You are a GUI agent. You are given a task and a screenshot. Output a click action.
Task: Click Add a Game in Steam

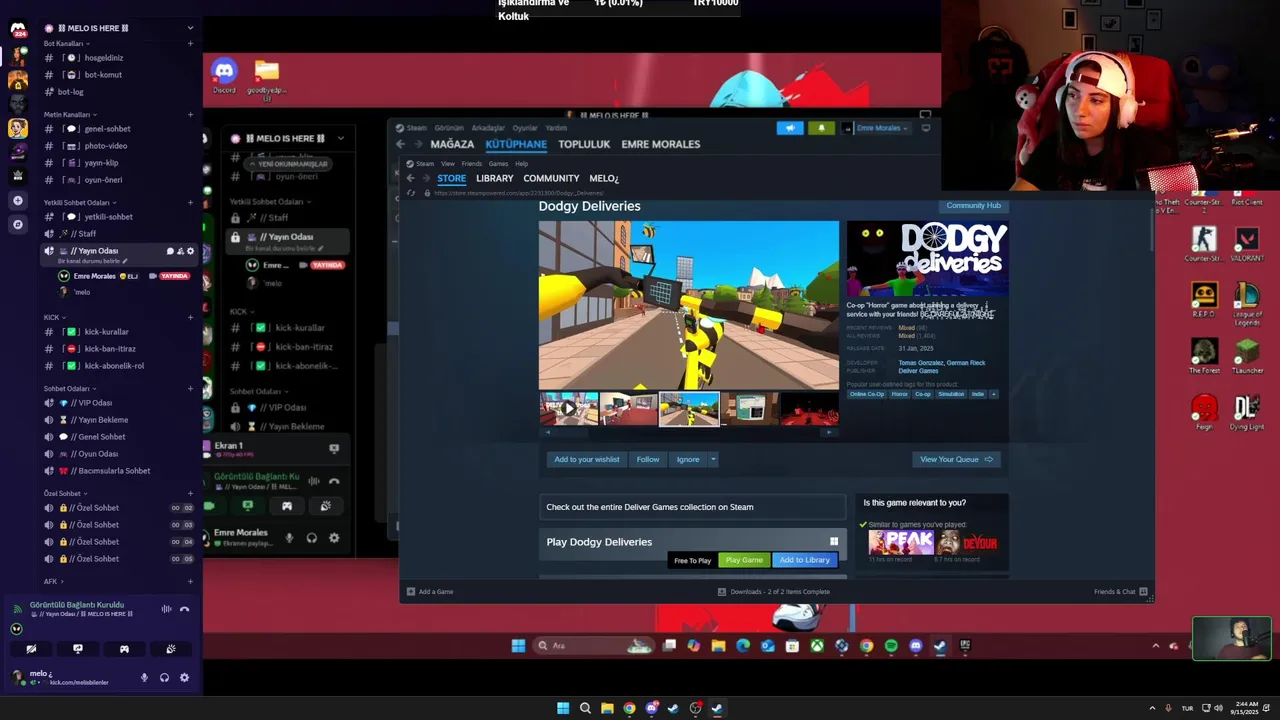pos(430,592)
